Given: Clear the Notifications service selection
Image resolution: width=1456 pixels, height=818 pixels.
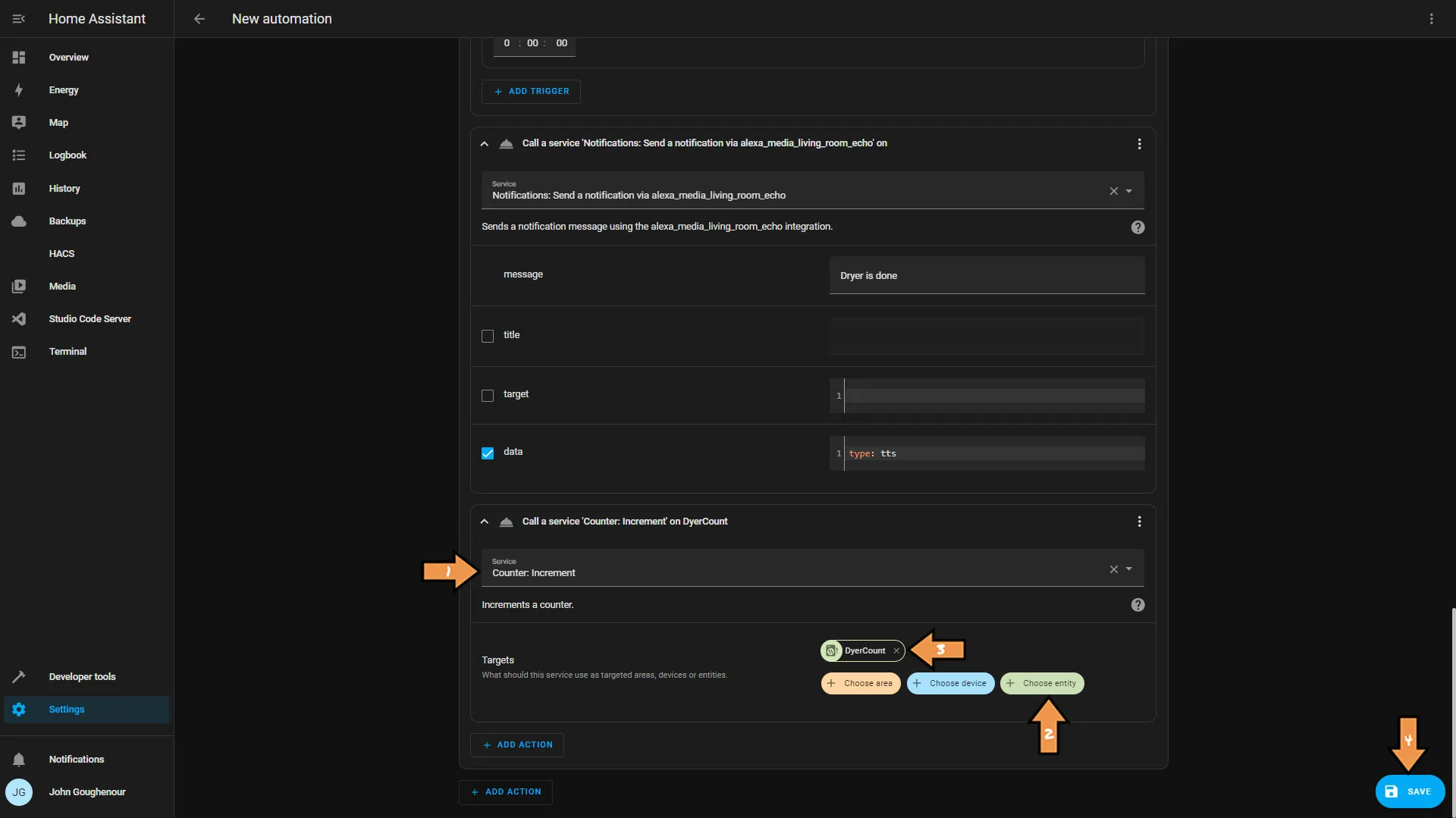Looking at the screenshot, I should tap(1114, 191).
